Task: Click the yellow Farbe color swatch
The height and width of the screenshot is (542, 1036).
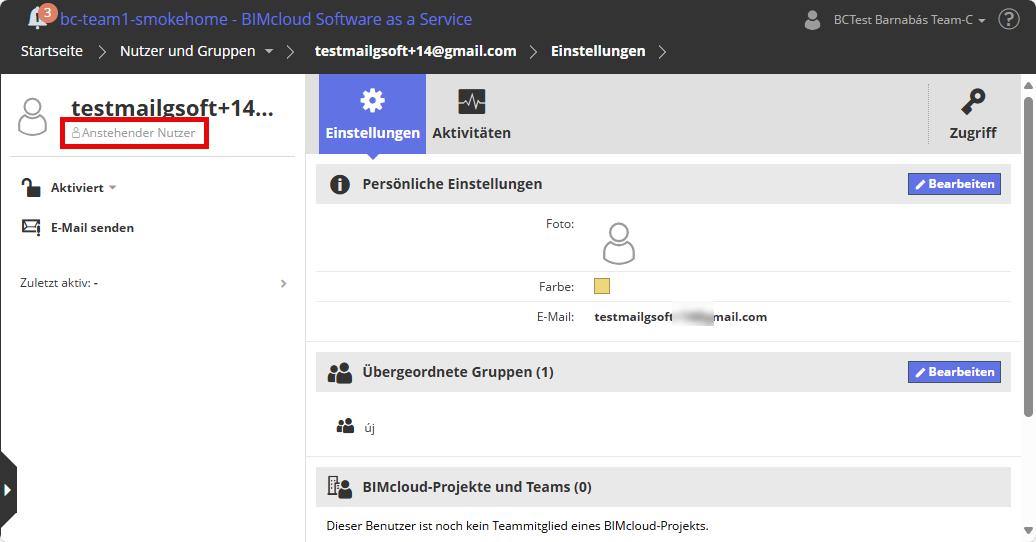Action: pos(602,286)
